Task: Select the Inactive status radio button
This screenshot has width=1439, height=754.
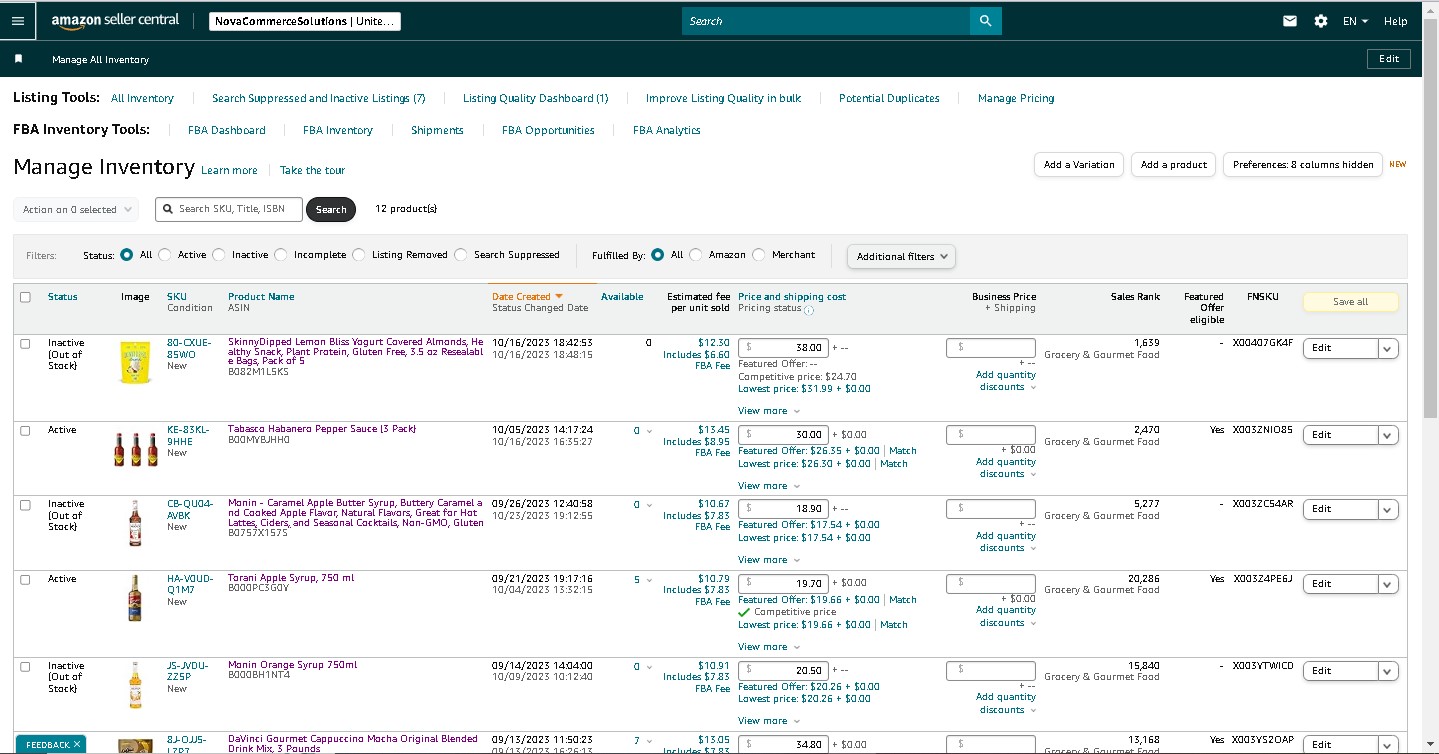Action: point(219,255)
